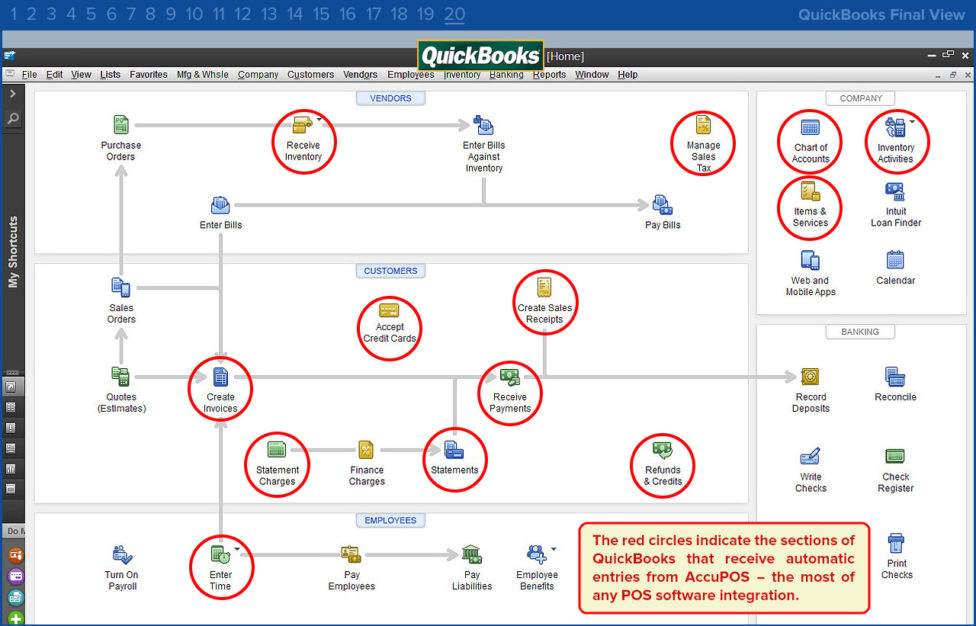Open the Lists menu

110,75
